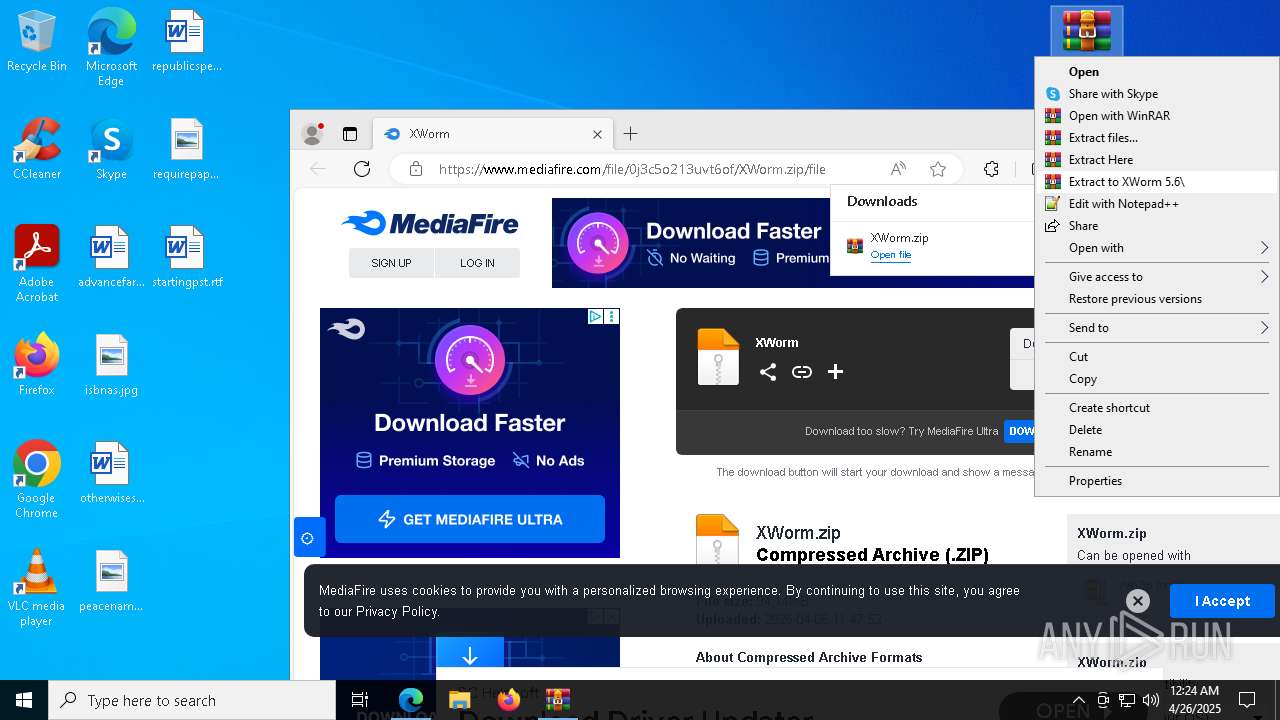Launch CCleaner from the desktop
The image size is (1280, 720).
(x=37, y=150)
